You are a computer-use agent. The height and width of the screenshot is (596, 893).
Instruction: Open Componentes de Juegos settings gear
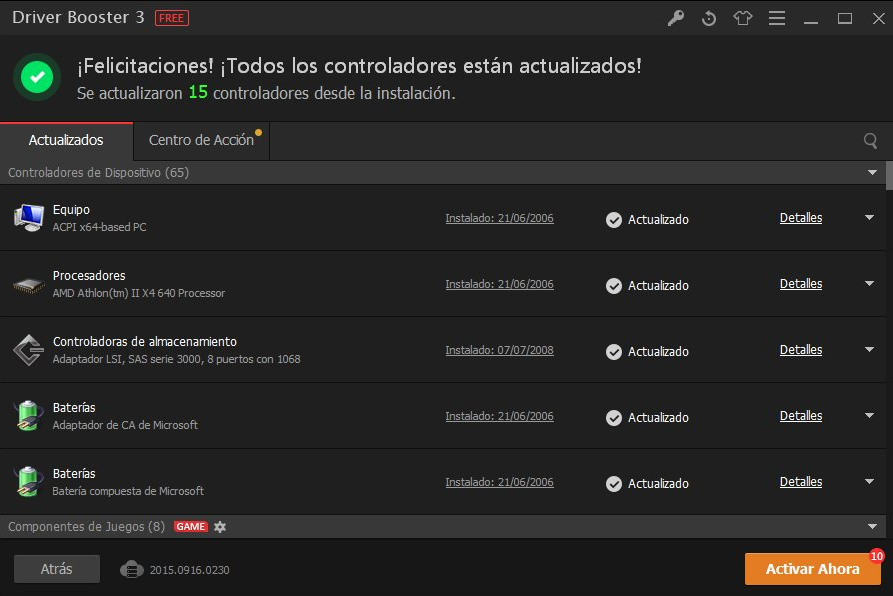220,526
